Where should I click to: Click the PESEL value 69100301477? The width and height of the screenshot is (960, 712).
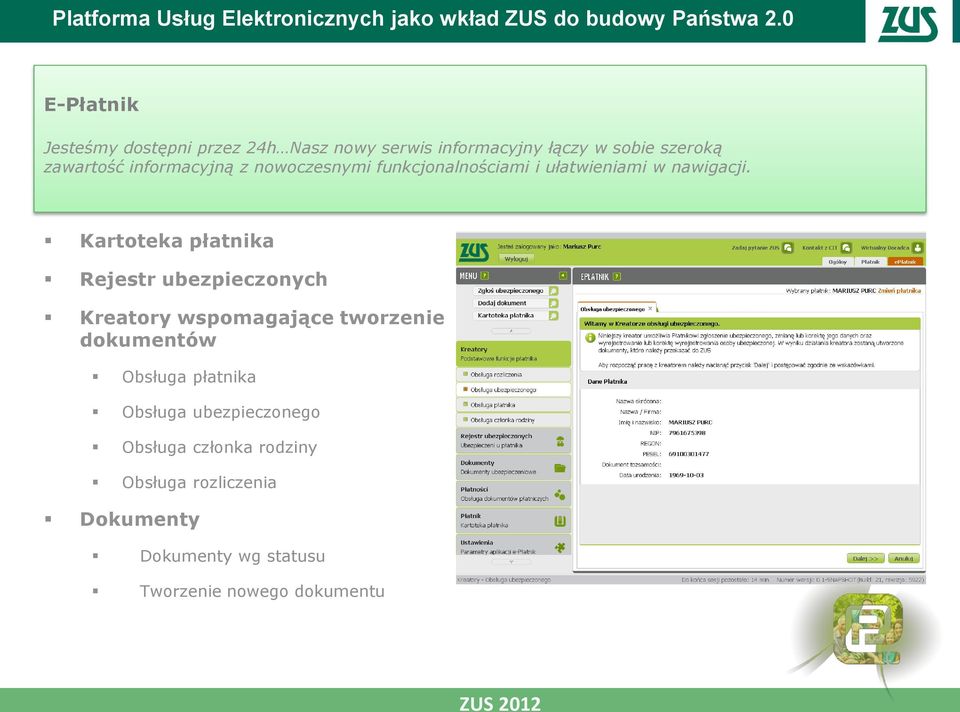(x=689, y=454)
